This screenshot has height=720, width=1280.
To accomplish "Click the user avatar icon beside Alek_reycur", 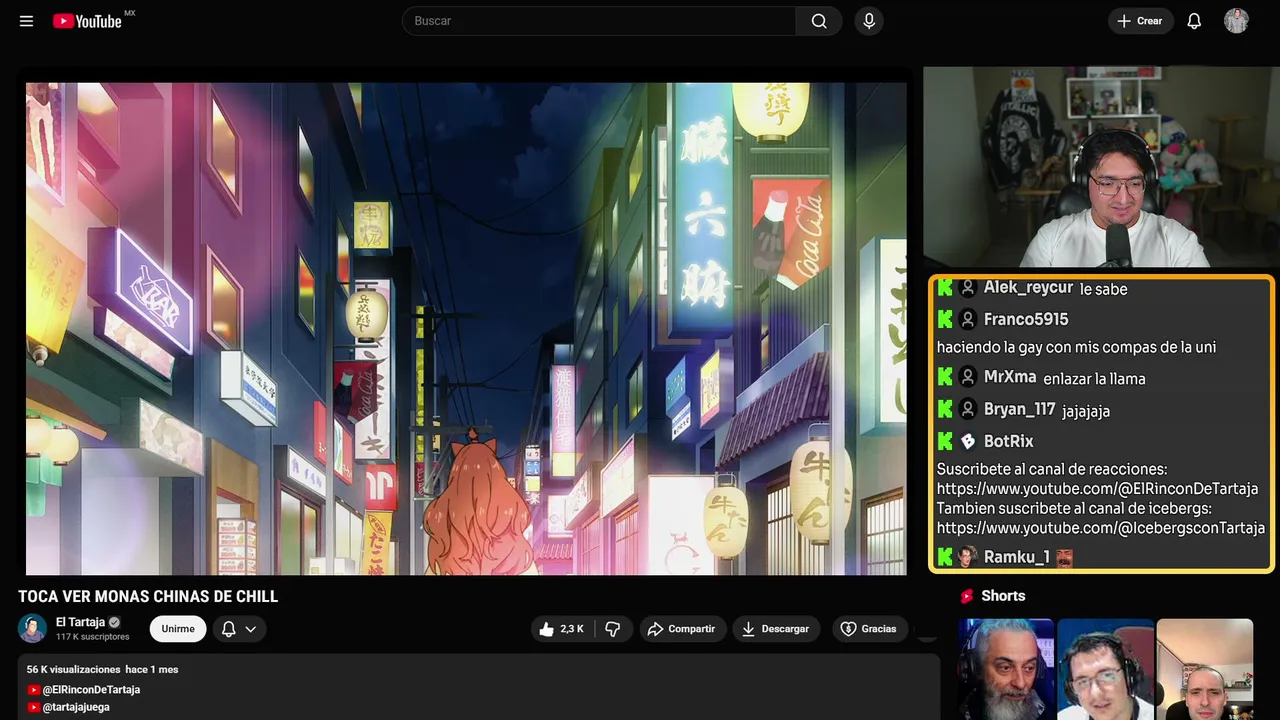I will pos(968,288).
